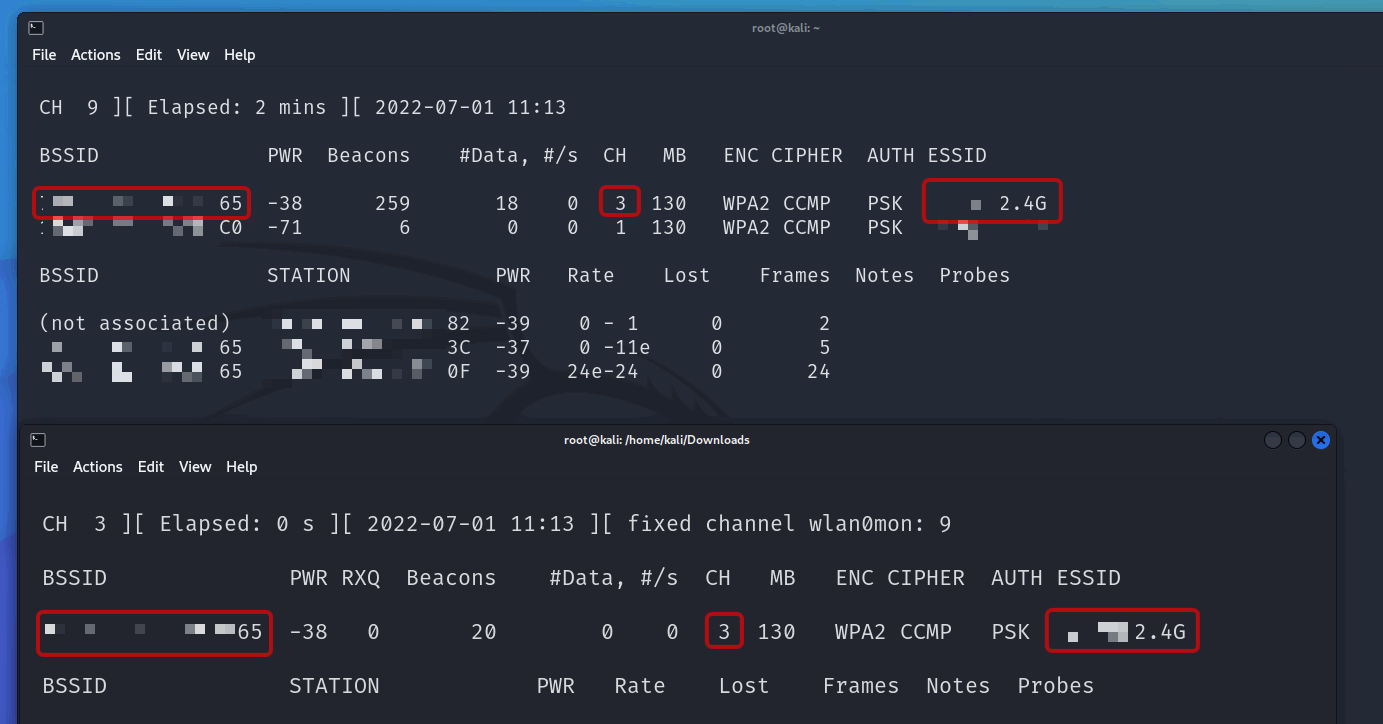Select the highlighted 2.4G ESSID entry

(992, 201)
